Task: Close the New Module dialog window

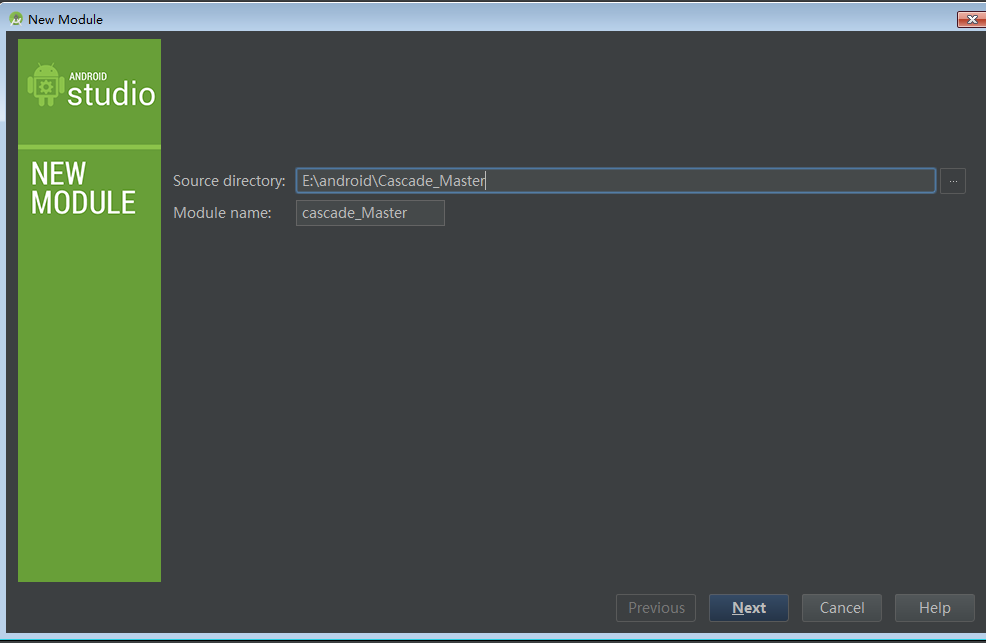Action: [969, 19]
